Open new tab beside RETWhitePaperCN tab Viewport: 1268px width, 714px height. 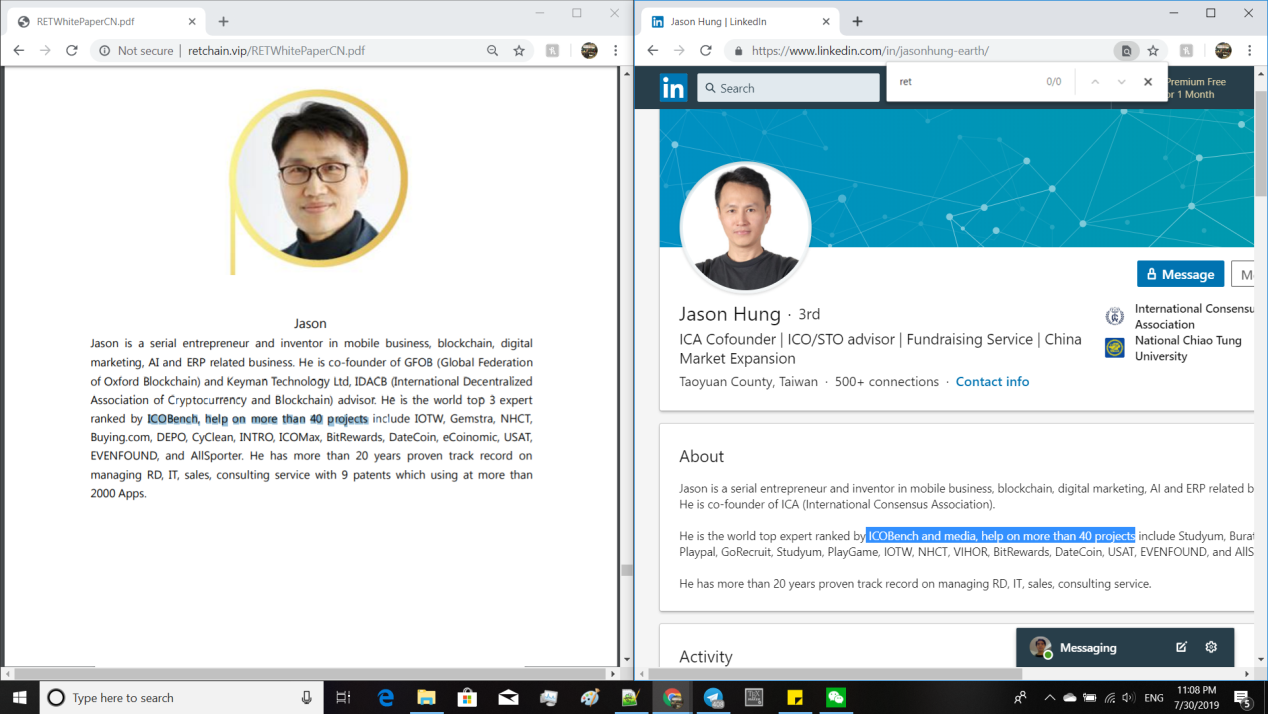click(x=223, y=21)
